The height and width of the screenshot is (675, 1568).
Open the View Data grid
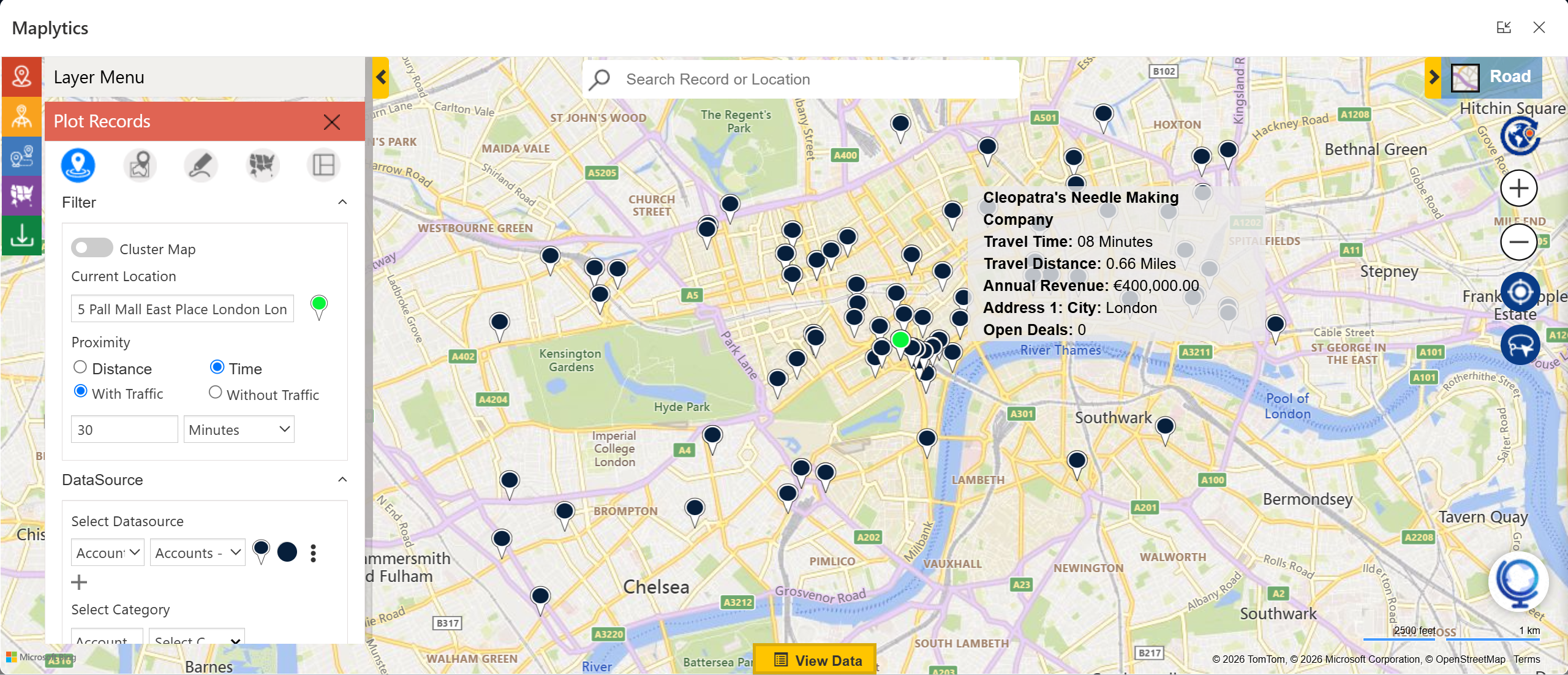pos(815,660)
